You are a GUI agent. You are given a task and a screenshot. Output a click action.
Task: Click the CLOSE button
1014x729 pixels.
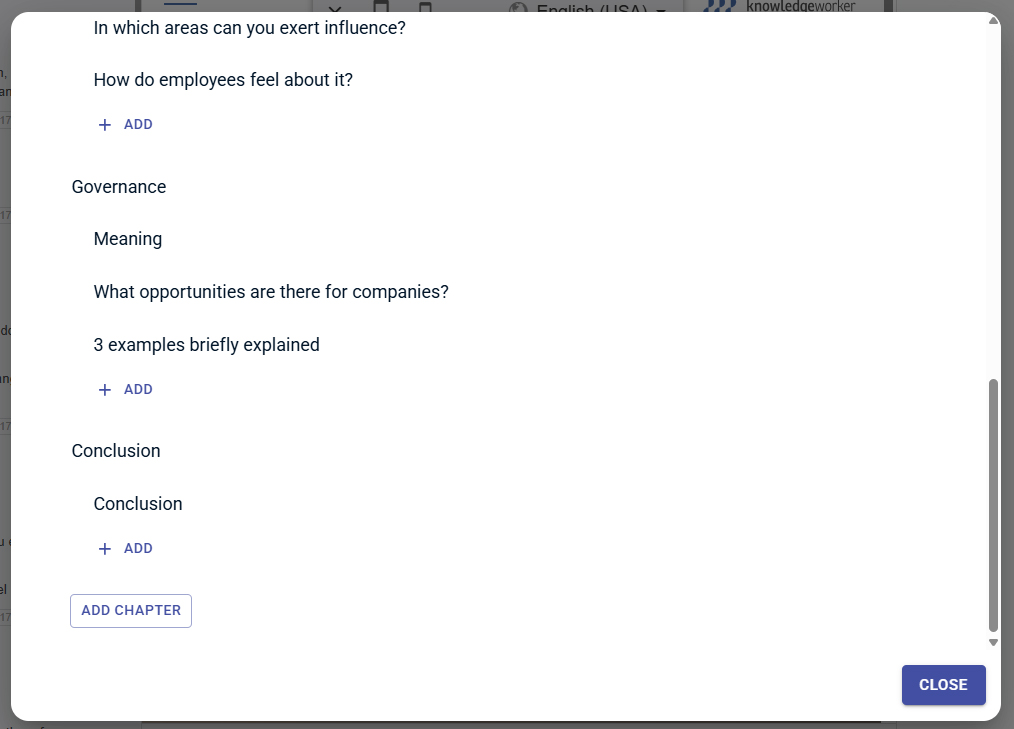943,685
